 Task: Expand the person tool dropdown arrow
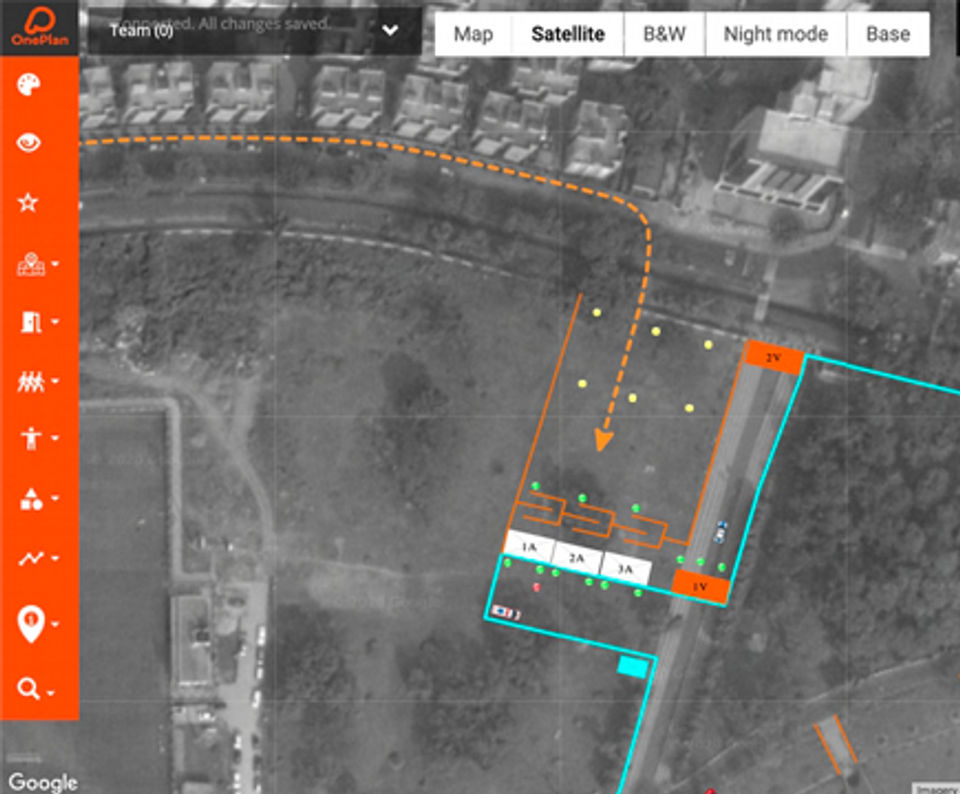[55, 438]
